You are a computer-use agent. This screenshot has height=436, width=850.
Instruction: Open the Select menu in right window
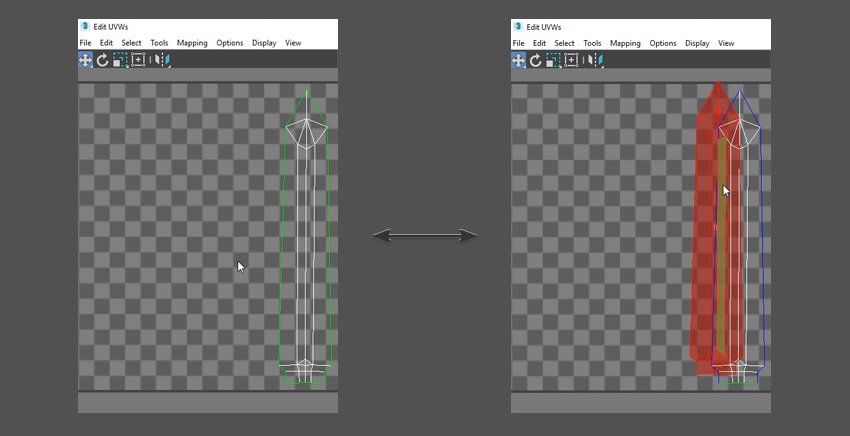(564, 43)
